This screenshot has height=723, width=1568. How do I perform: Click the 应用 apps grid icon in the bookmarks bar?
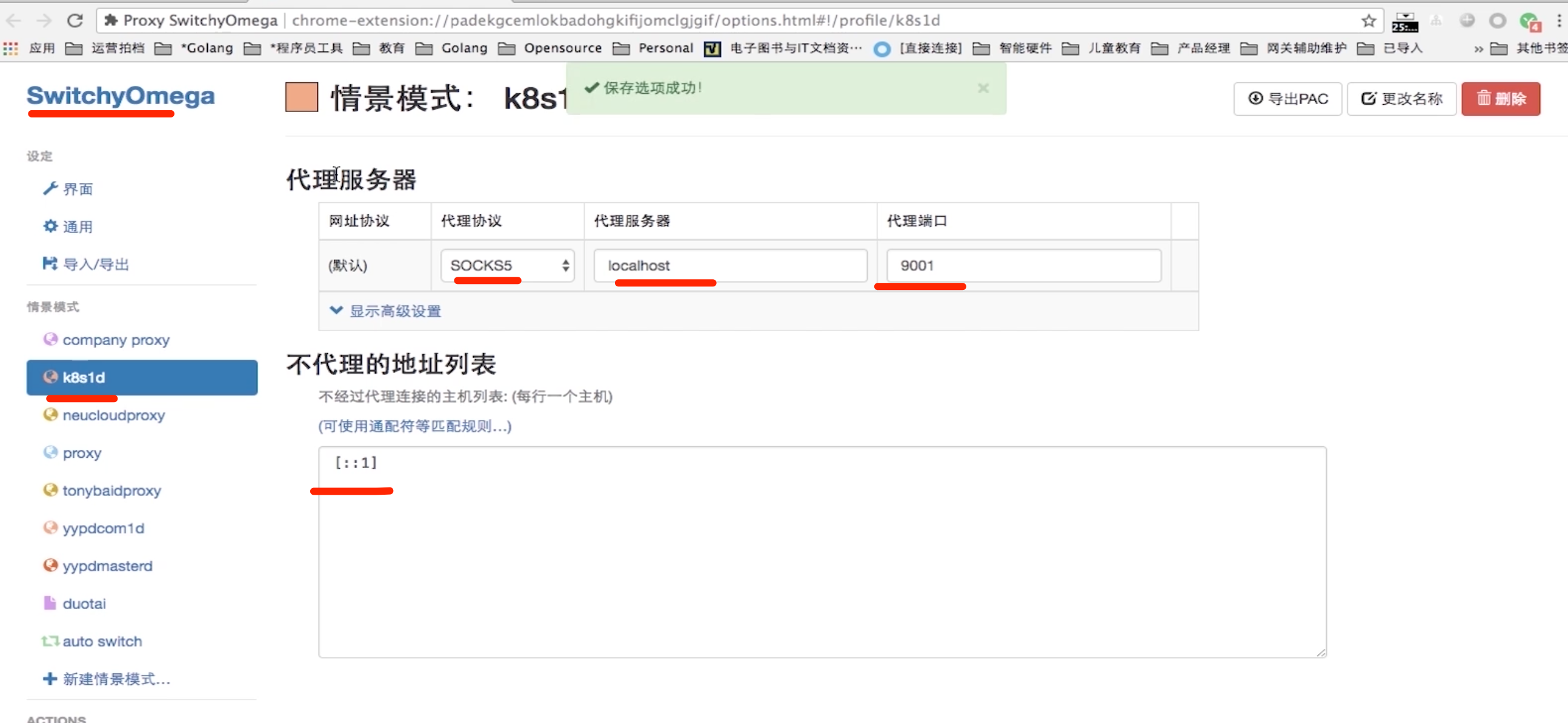[x=10, y=48]
